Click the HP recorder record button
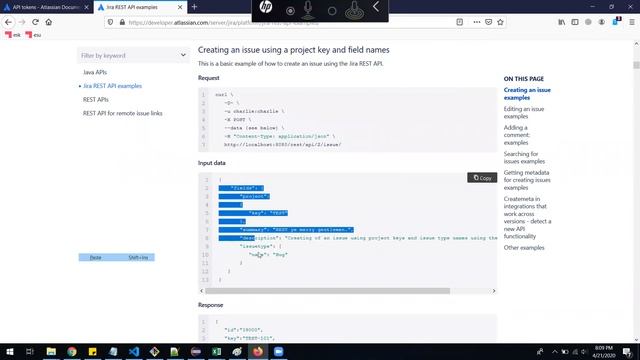The image size is (640, 360). tap(290, 11)
